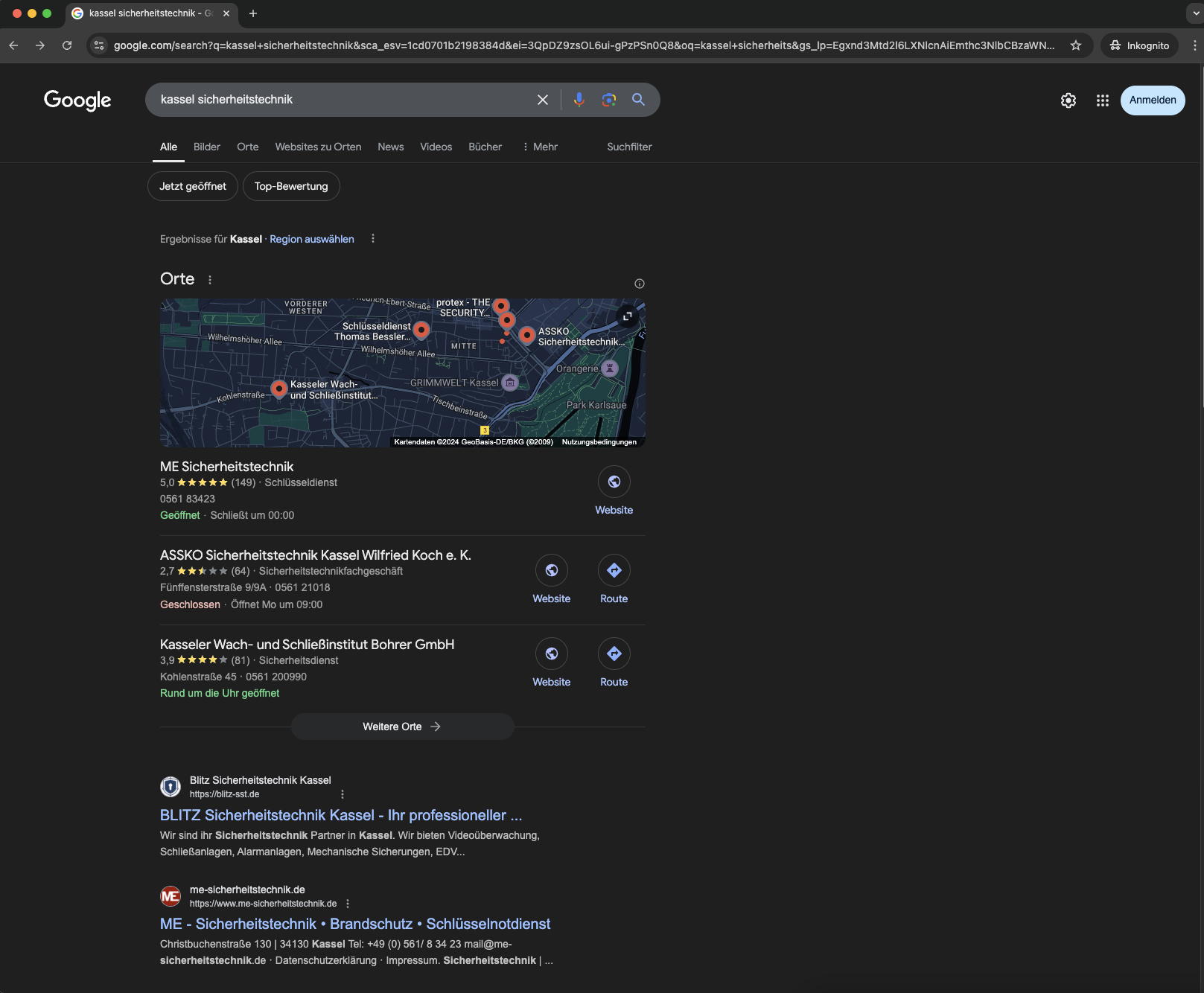Click Schlüsseldienst Thomas Bessler map pin
Screen dimensions: 1204x993
coord(421,330)
